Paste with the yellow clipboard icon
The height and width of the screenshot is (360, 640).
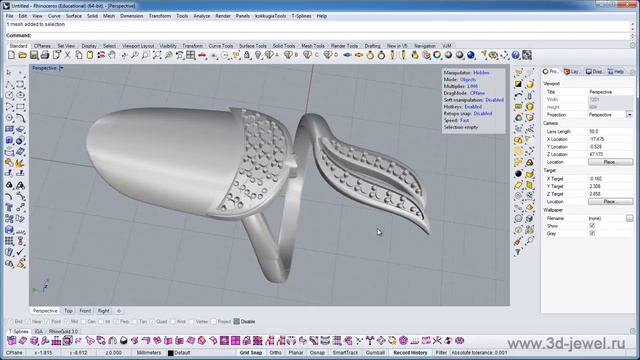pyautogui.click(x=90, y=55)
